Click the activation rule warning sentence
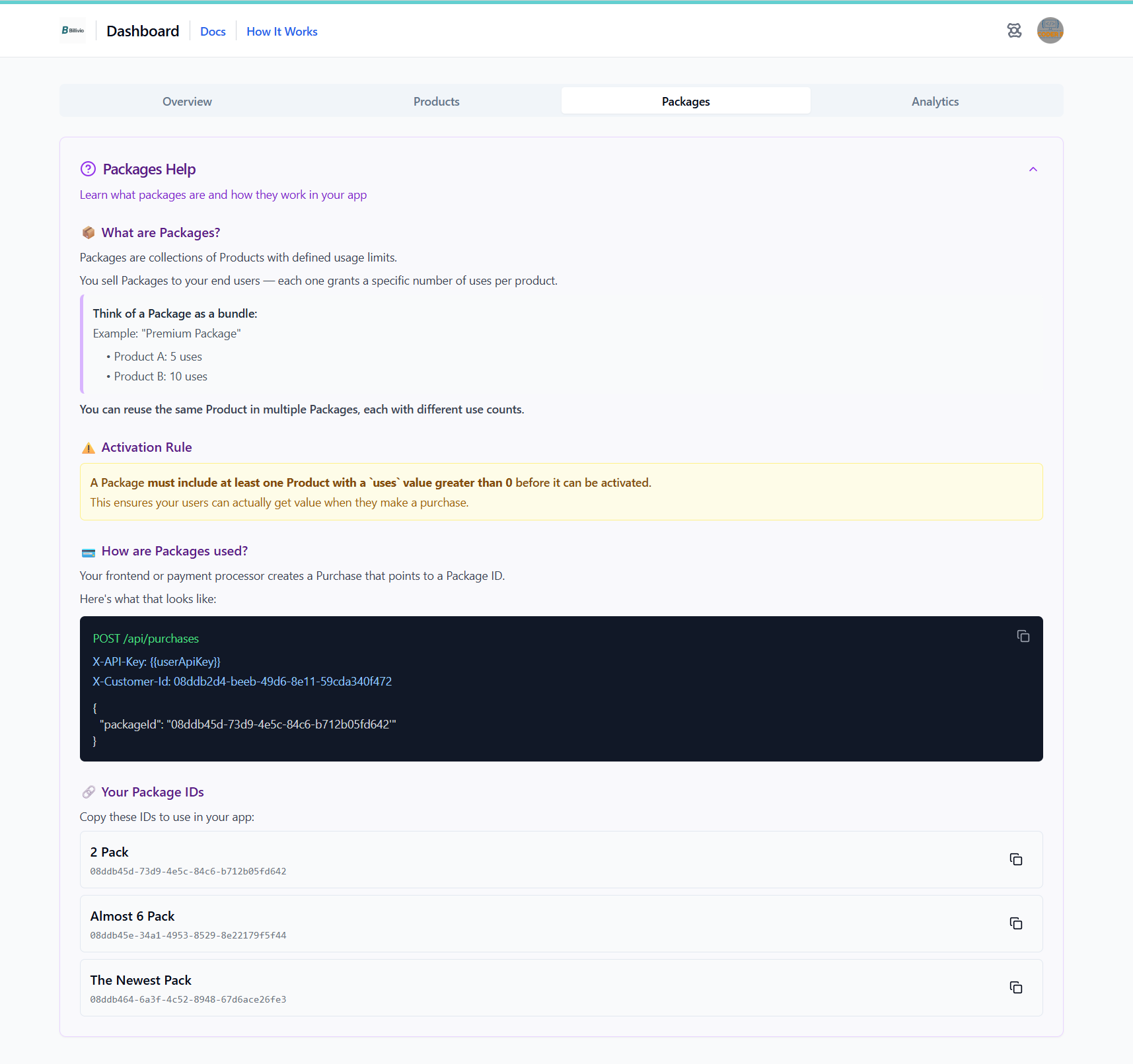The height and width of the screenshot is (1064, 1133). [371, 483]
